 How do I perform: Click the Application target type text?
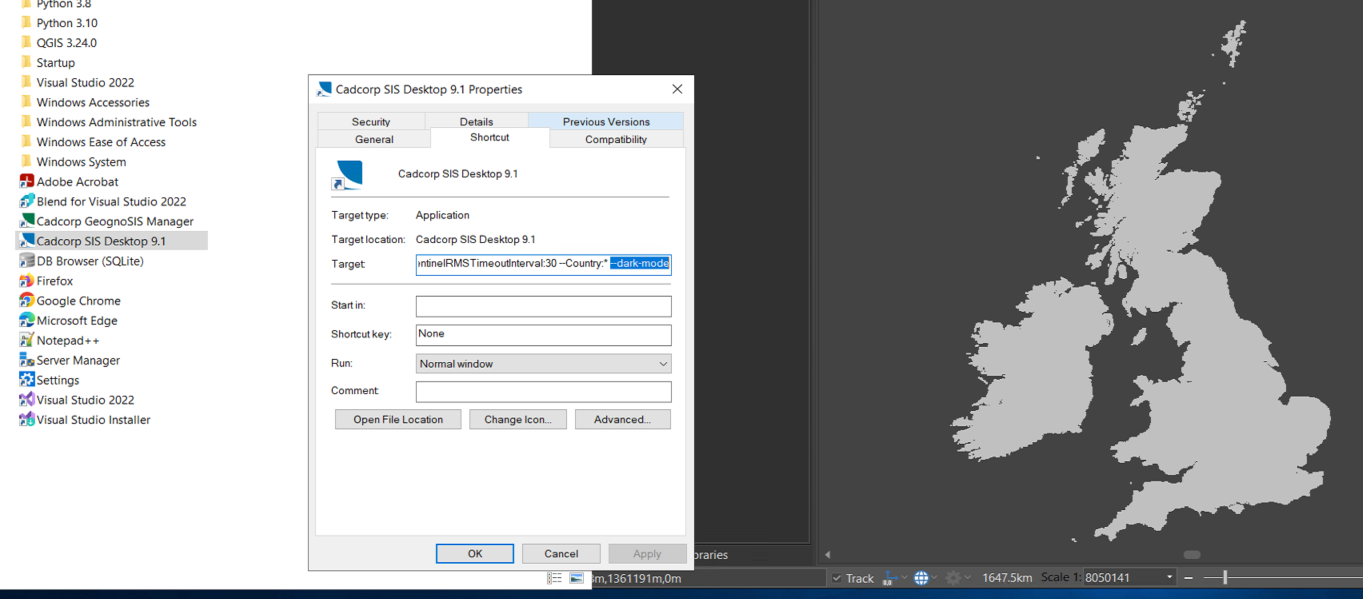click(442, 215)
